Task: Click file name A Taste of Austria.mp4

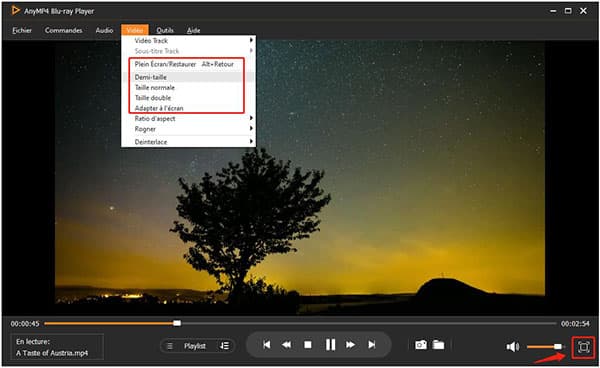Action: (52, 353)
